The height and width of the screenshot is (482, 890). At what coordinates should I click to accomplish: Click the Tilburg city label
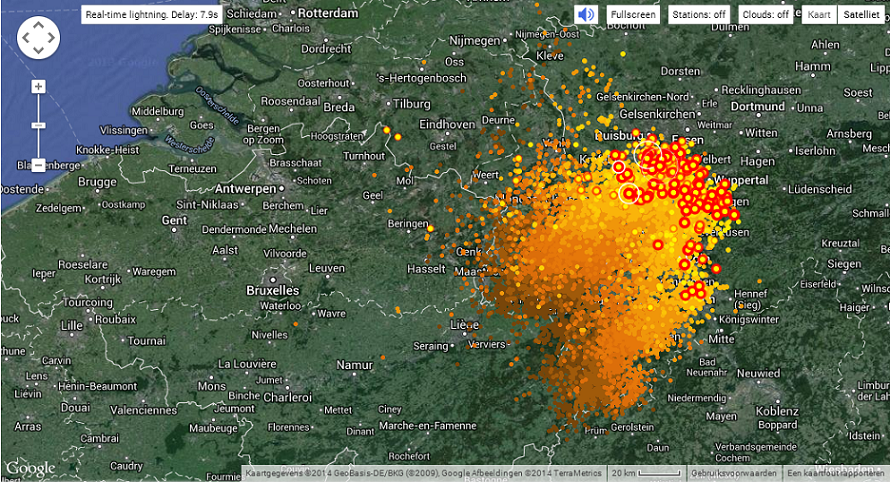[x=412, y=104]
